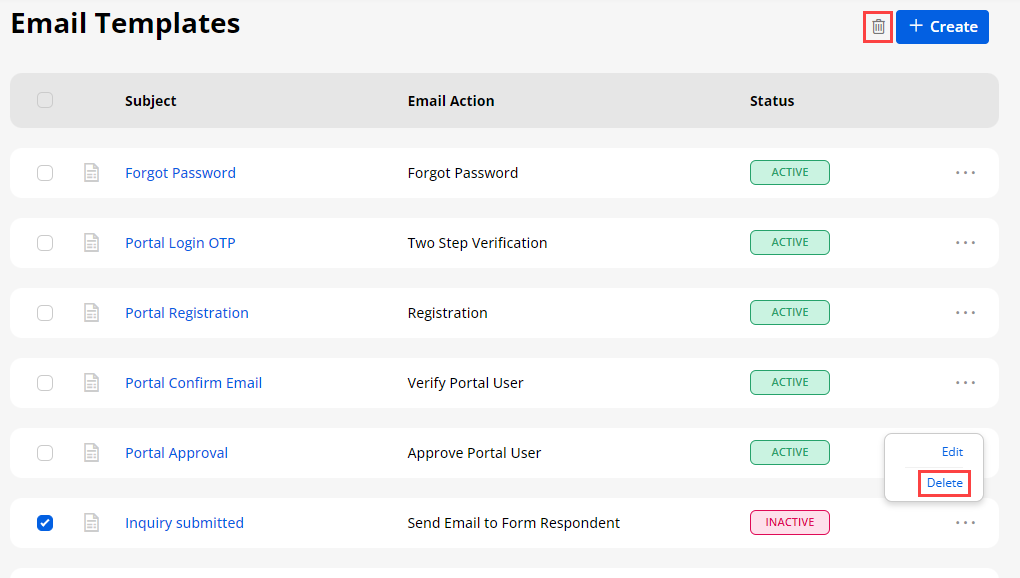Click the Create button
Image resolution: width=1020 pixels, height=578 pixels.
pos(942,27)
